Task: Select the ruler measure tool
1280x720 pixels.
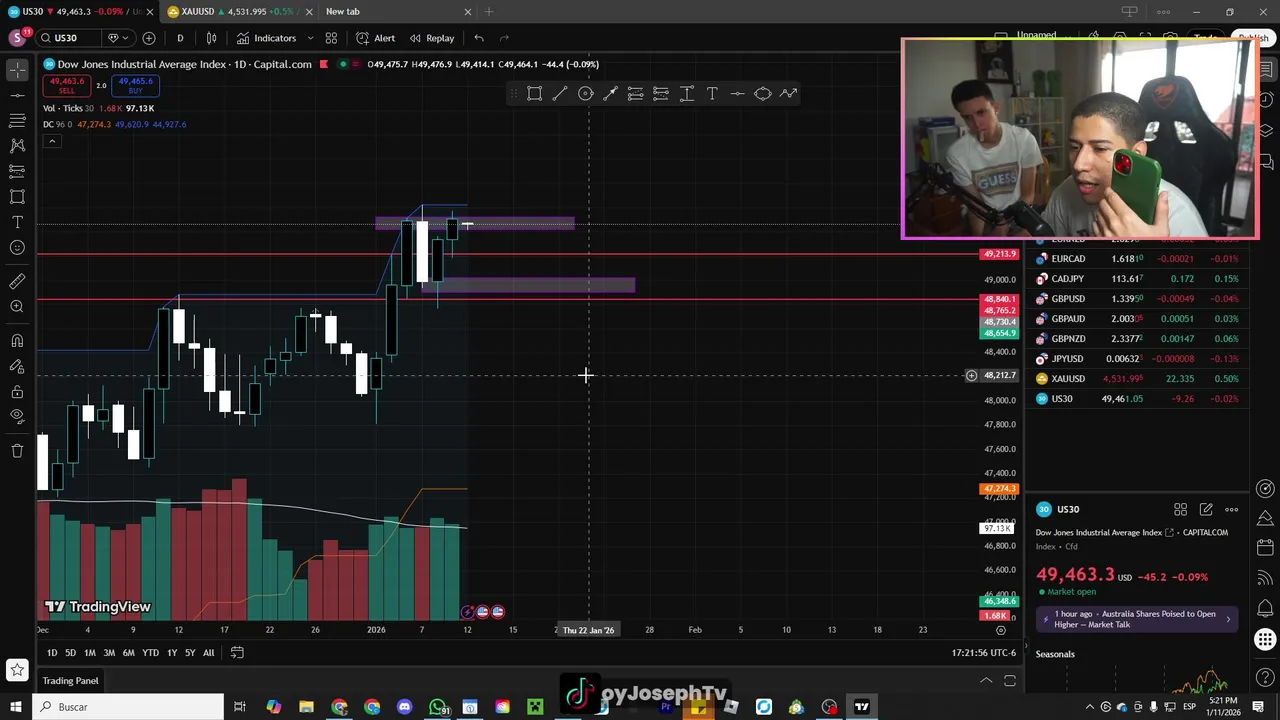Action: (17, 282)
